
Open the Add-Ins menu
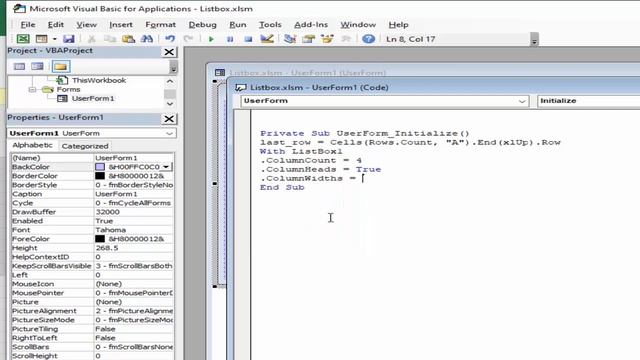(x=311, y=24)
